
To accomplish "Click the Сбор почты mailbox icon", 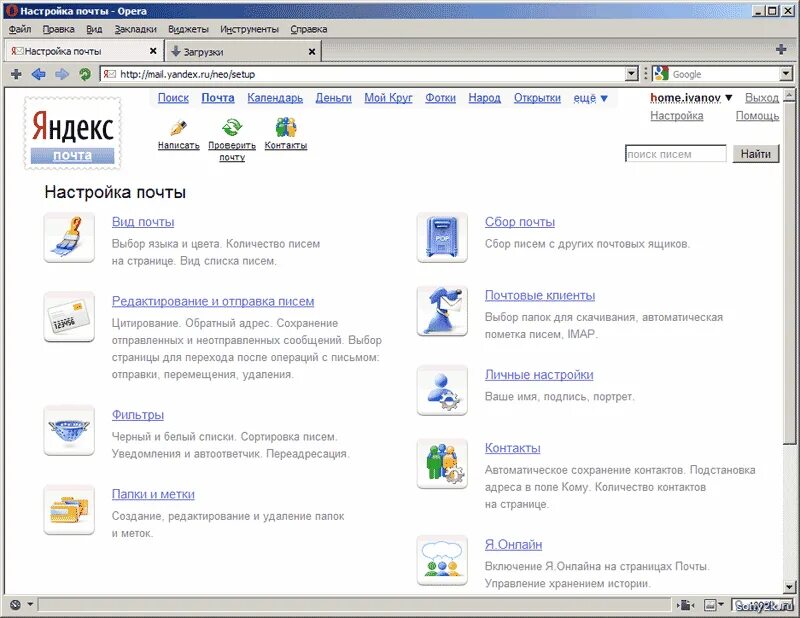I will click(x=442, y=237).
